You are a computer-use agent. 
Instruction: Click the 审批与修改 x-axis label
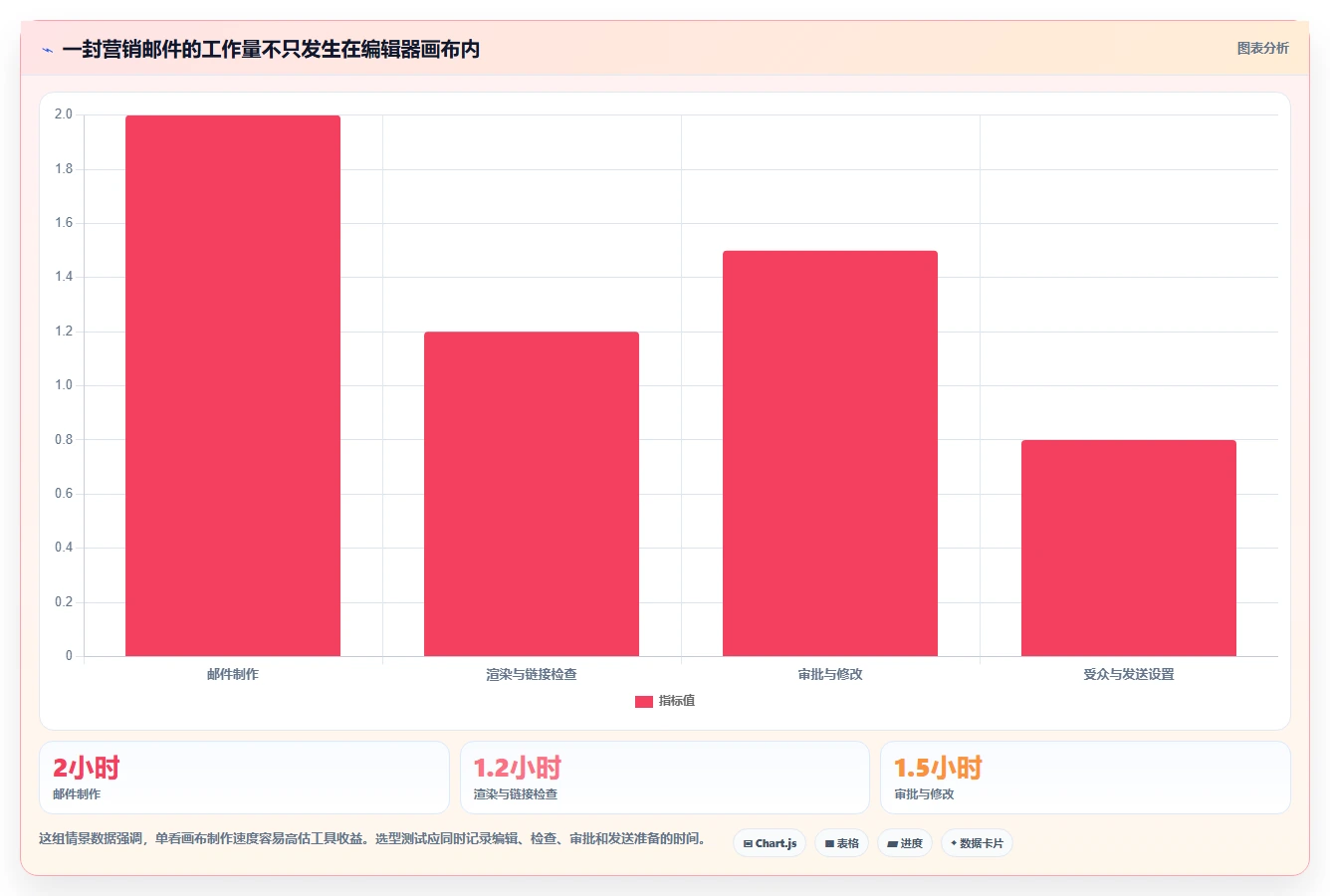click(830, 674)
